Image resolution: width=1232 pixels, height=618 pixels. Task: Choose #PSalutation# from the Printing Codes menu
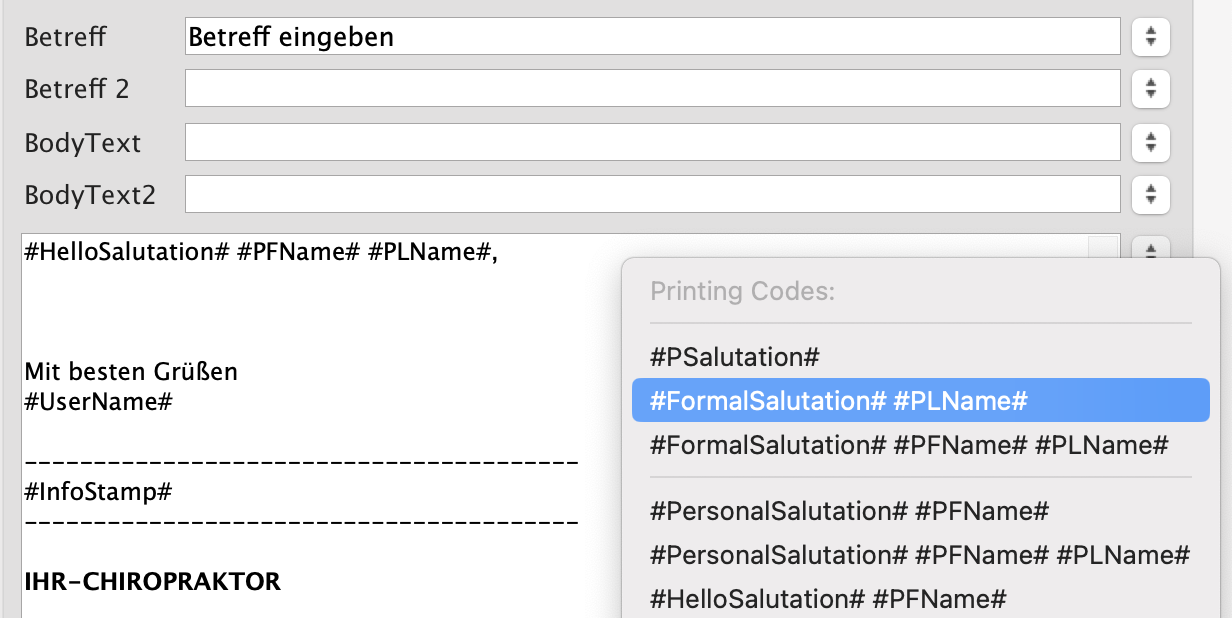pos(735,357)
